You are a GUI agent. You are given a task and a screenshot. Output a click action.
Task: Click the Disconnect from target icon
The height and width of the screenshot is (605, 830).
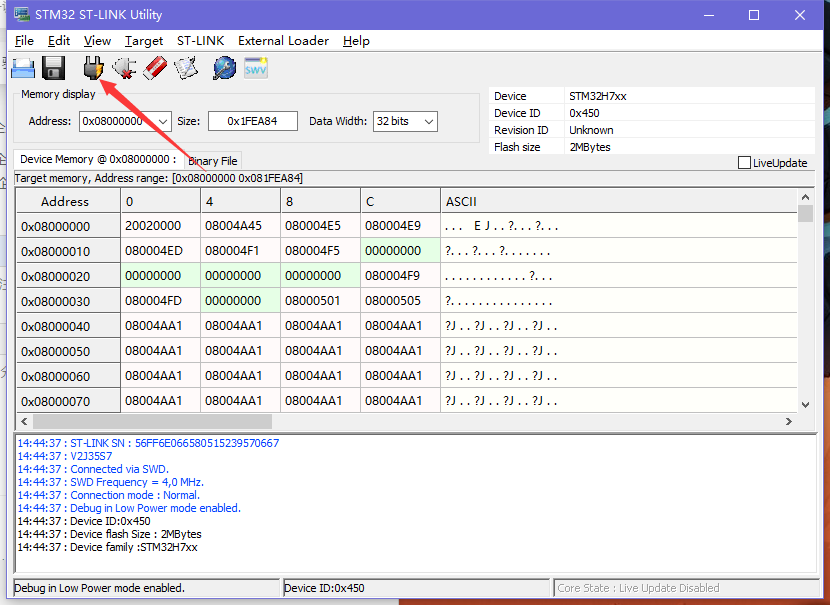(124, 68)
